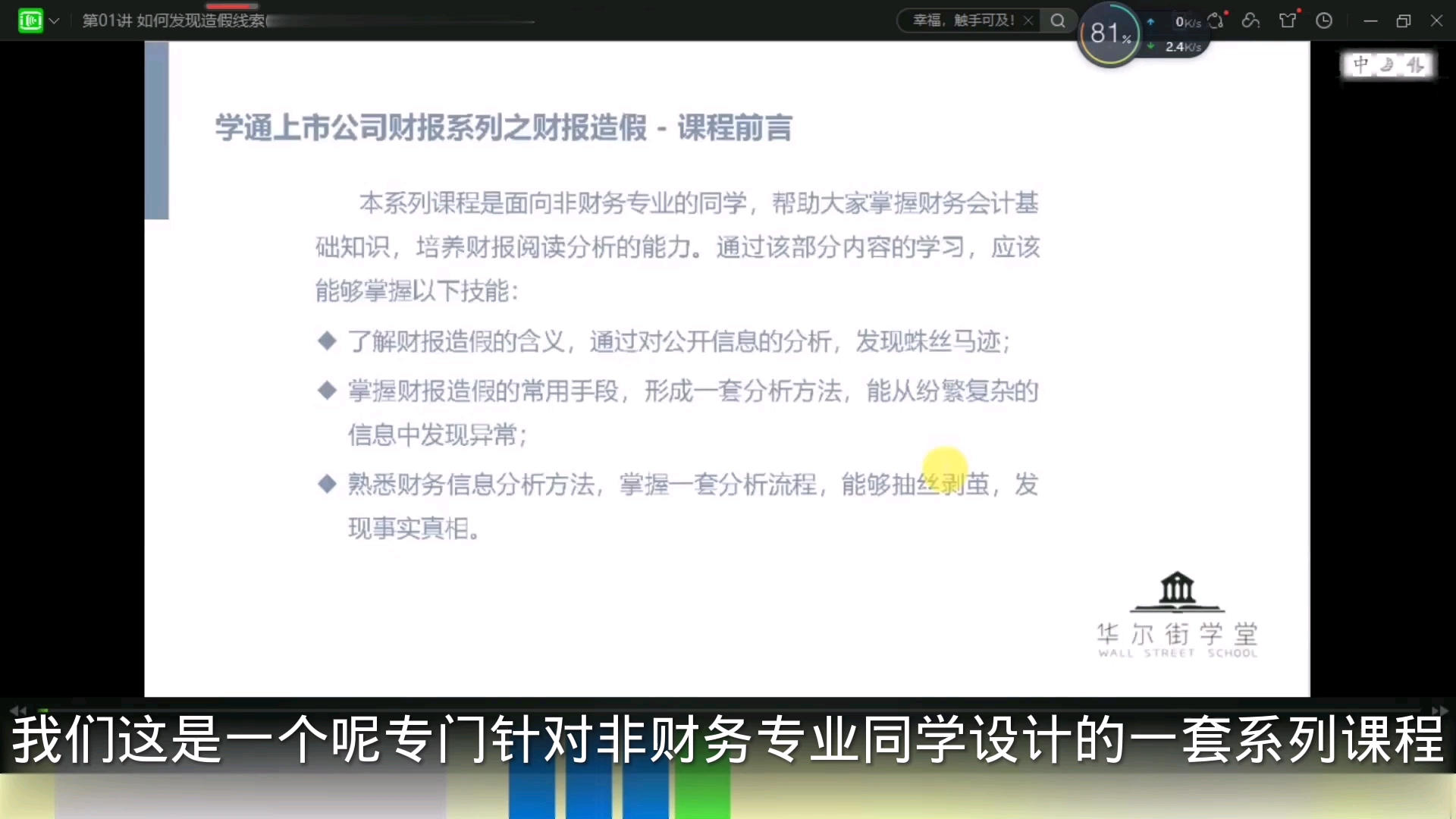Clear the search box with its X button
Image resolution: width=1456 pixels, height=819 pixels.
coord(1028,20)
